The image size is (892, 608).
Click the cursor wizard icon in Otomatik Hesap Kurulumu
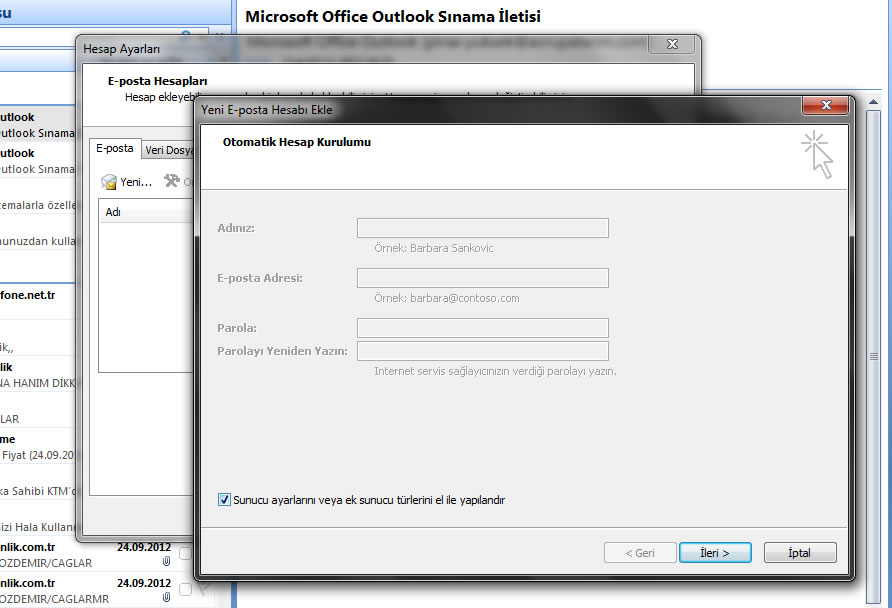coord(818,154)
